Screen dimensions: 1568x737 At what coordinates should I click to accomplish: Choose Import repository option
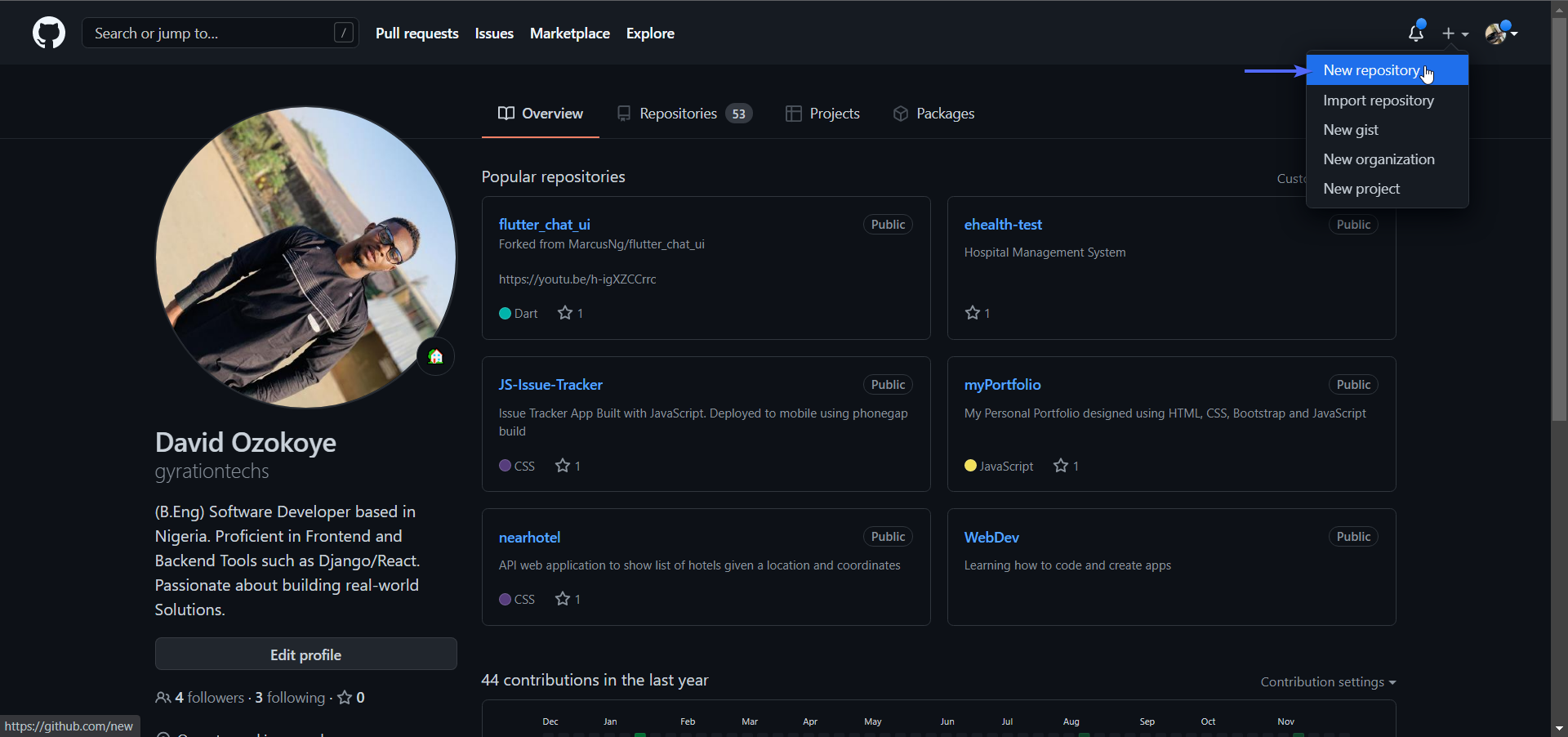click(1387, 100)
